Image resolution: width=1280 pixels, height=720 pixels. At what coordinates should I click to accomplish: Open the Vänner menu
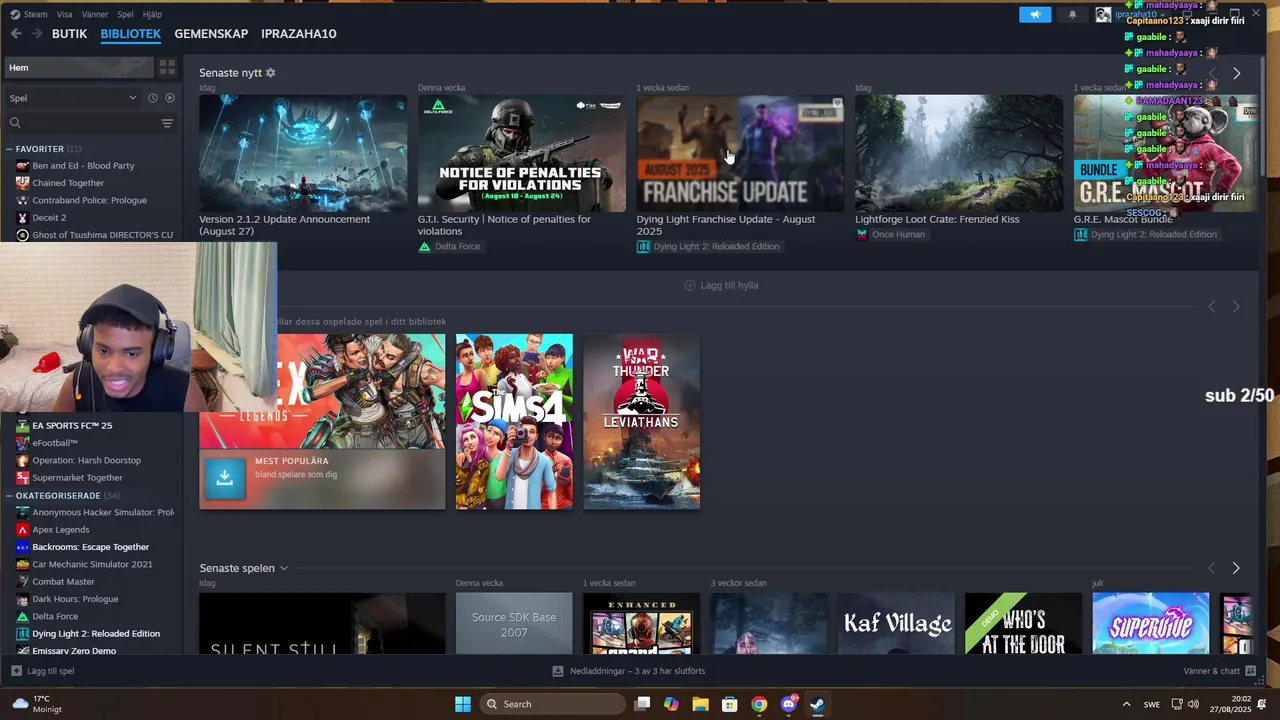click(95, 14)
